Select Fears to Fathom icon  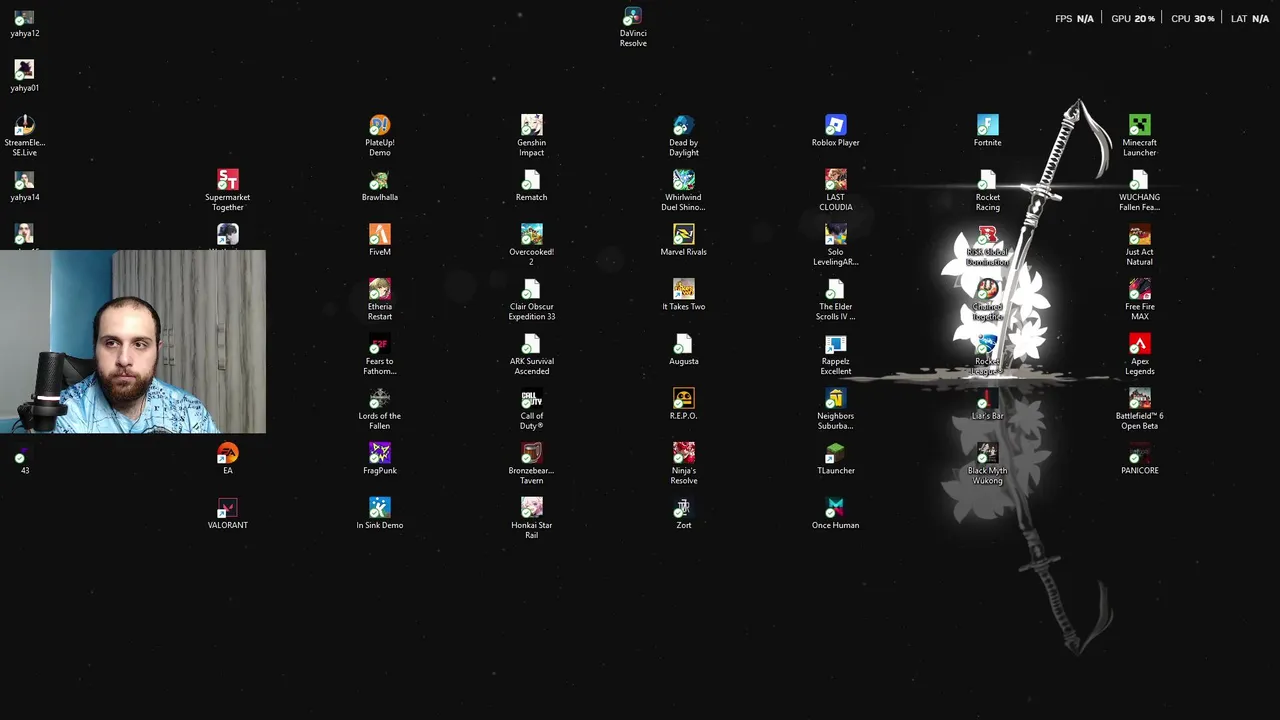click(x=380, y=355)
